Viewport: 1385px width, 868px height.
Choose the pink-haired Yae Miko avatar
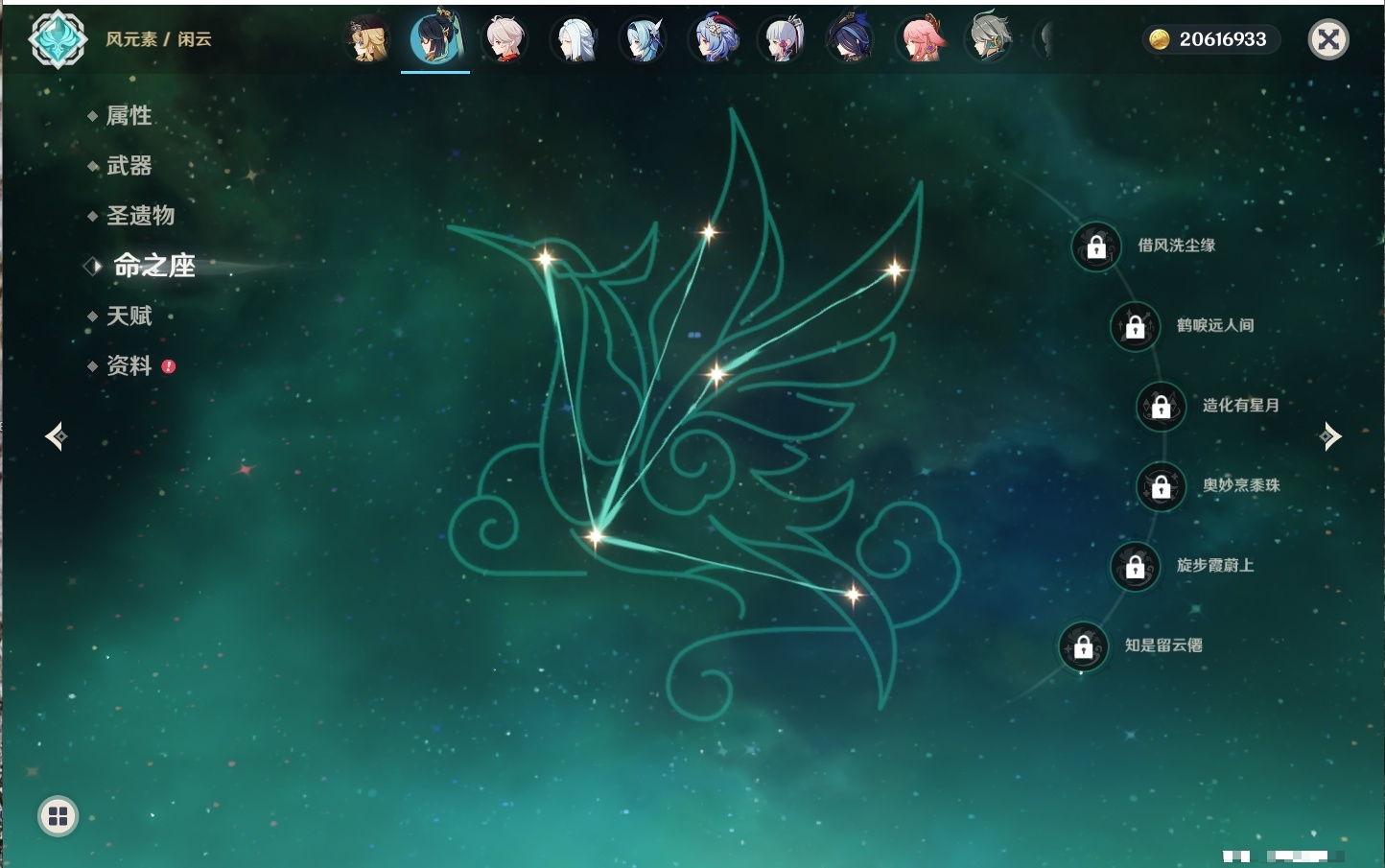[x=921, y=40]
